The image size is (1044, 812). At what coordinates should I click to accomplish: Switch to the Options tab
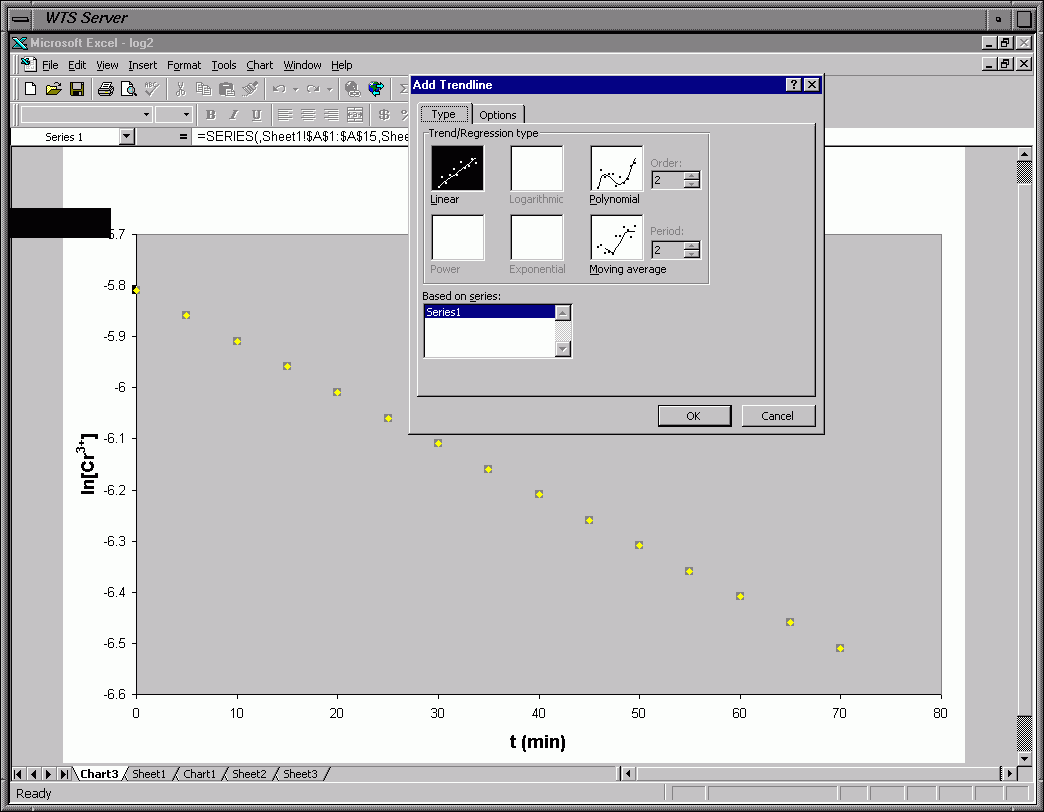click(x=497, y=115)
